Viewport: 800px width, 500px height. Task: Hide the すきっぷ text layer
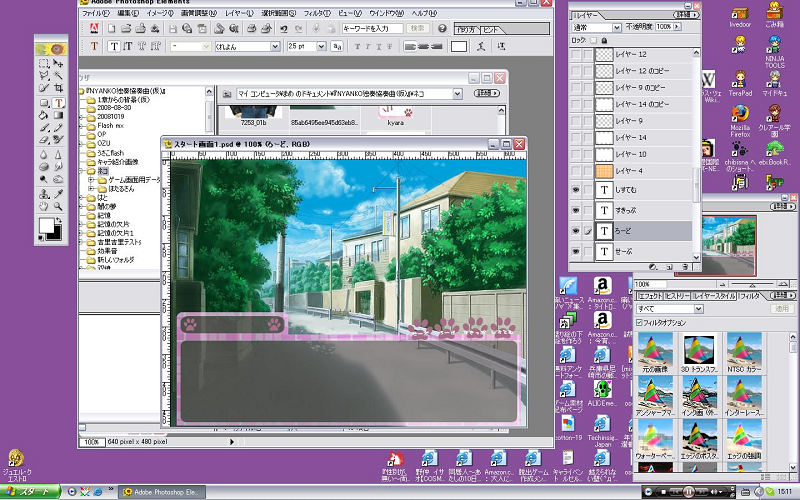click(x=576, y=210)
